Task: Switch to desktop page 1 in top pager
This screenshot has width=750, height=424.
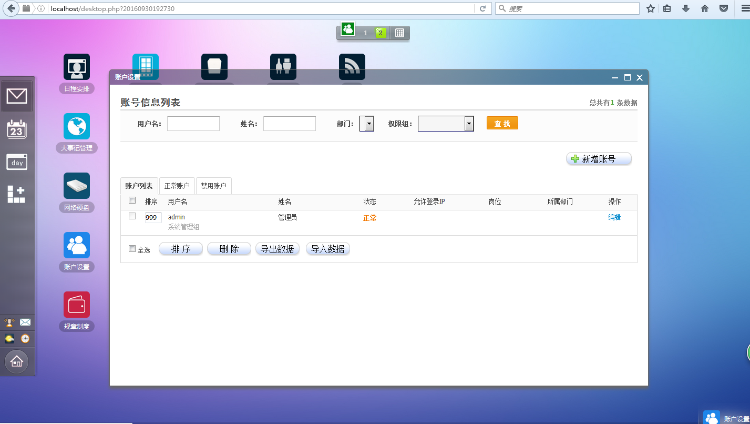Action: point(365,33)
